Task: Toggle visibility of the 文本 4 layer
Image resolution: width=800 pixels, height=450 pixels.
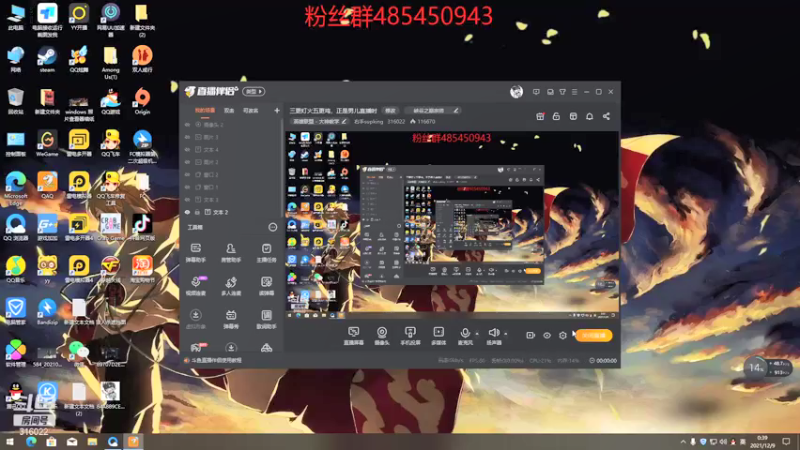Action: click(187, 149)
